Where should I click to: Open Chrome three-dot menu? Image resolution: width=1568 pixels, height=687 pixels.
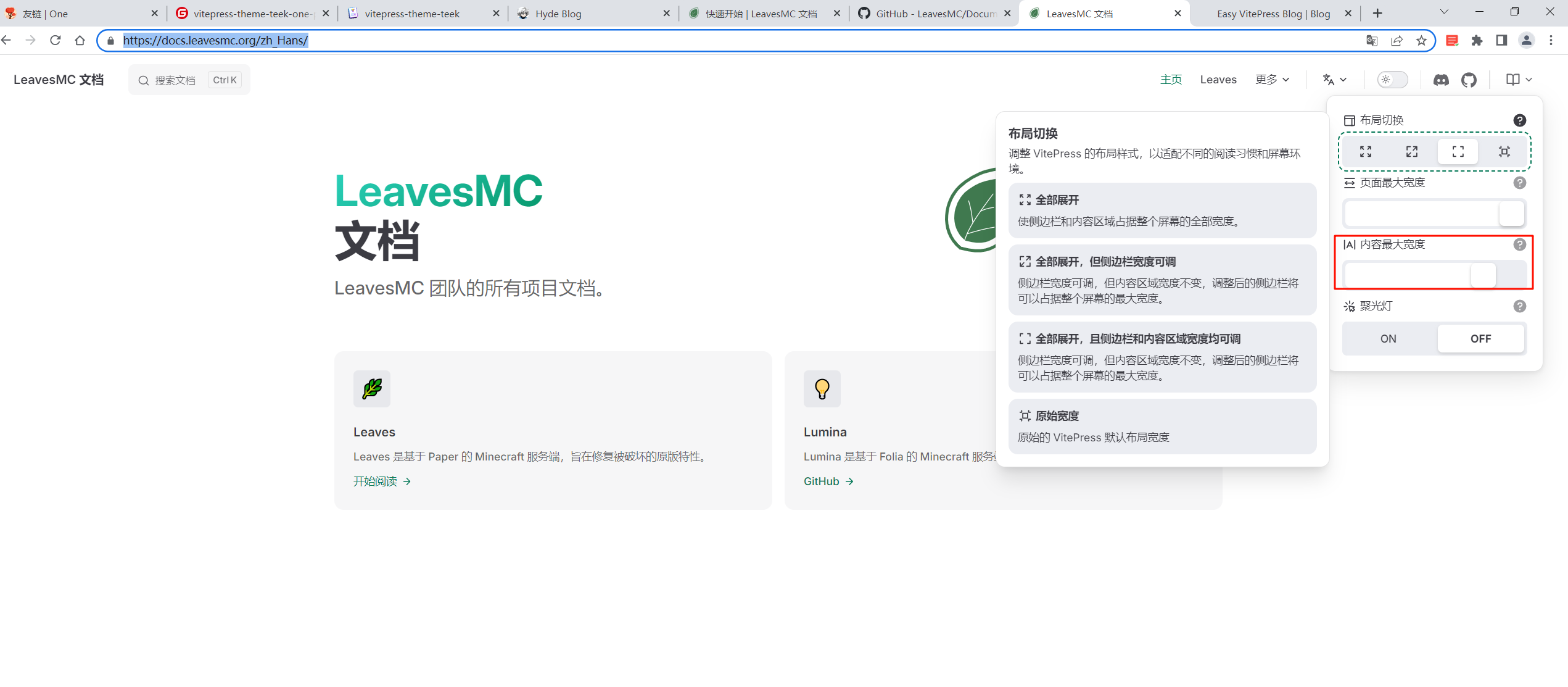coord(1551,41)
